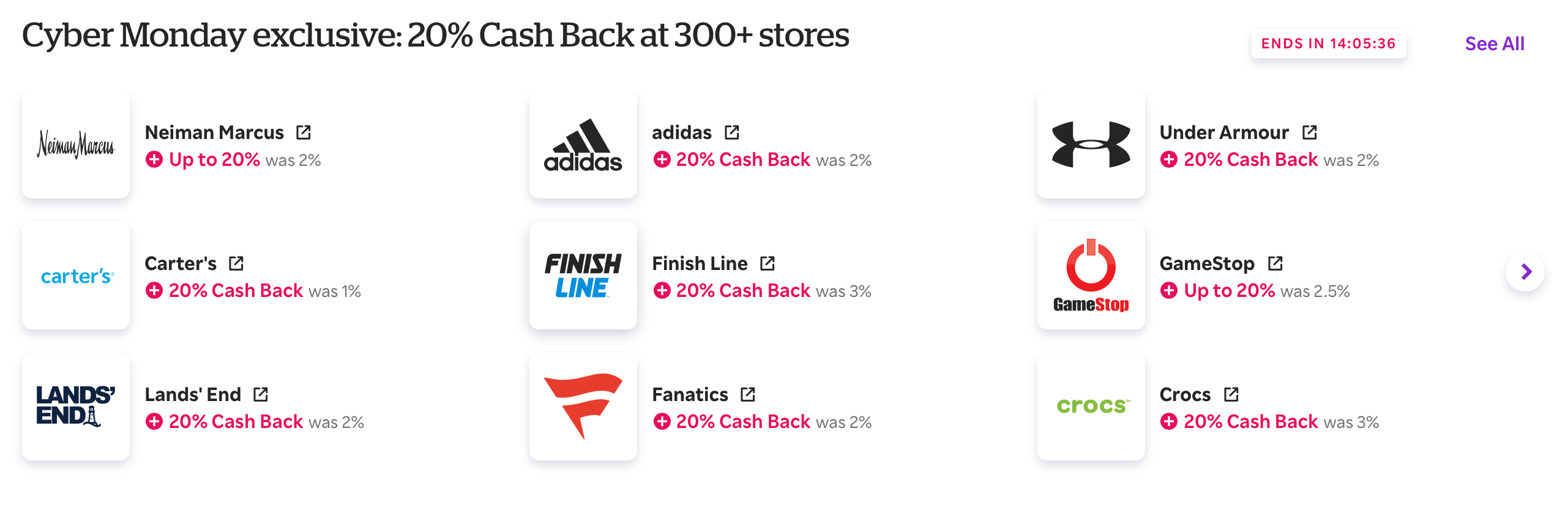Open the See All stores link
Screen dimensions: 1568x518
1495,43
